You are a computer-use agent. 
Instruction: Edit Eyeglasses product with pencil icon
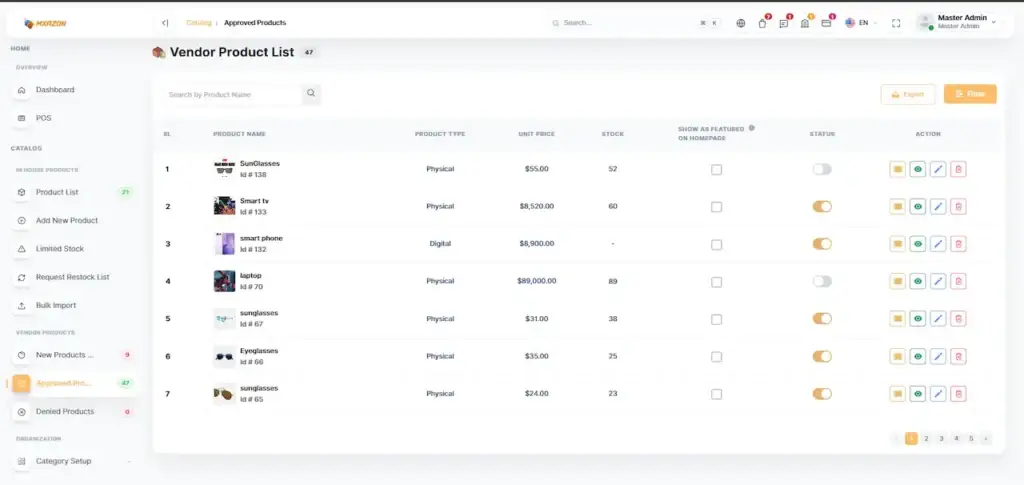pyautogui.click(x=938, y=356)
